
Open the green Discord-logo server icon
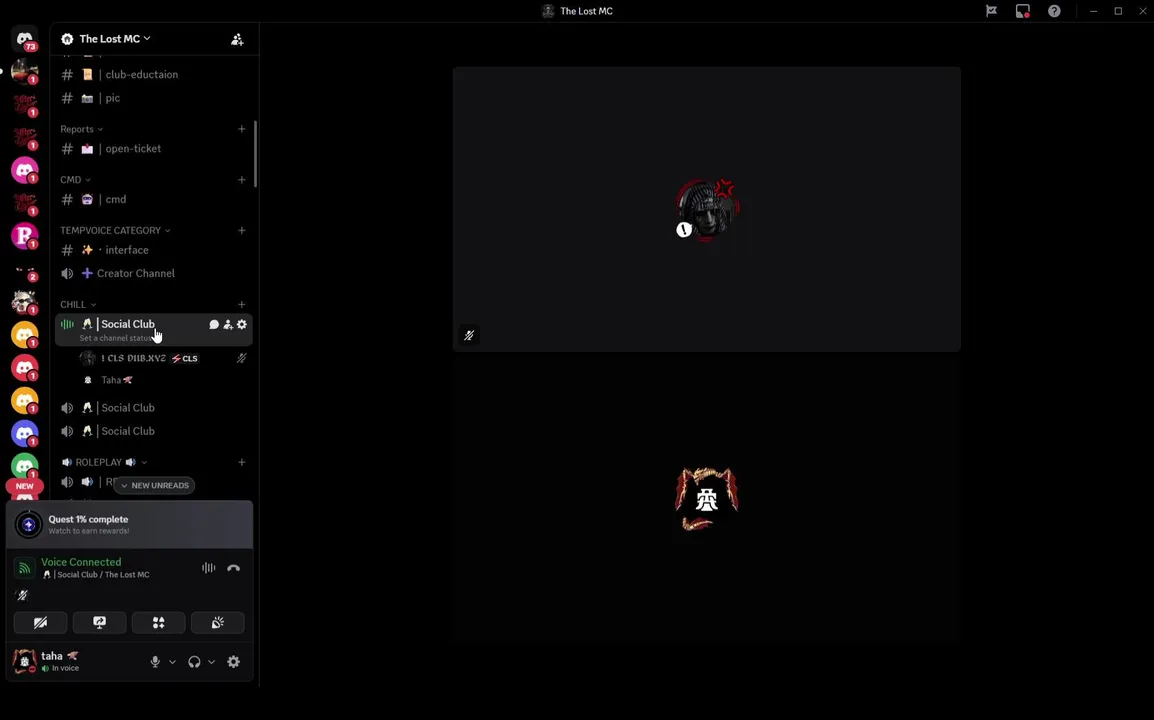(24, 466)
